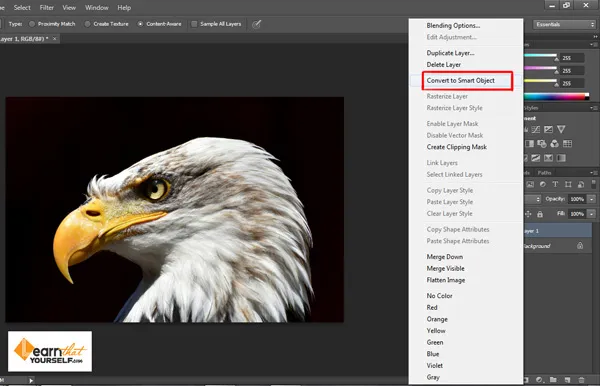Add a Vibrance adjustment
This screenshot has height=386, width=600.
561,130
